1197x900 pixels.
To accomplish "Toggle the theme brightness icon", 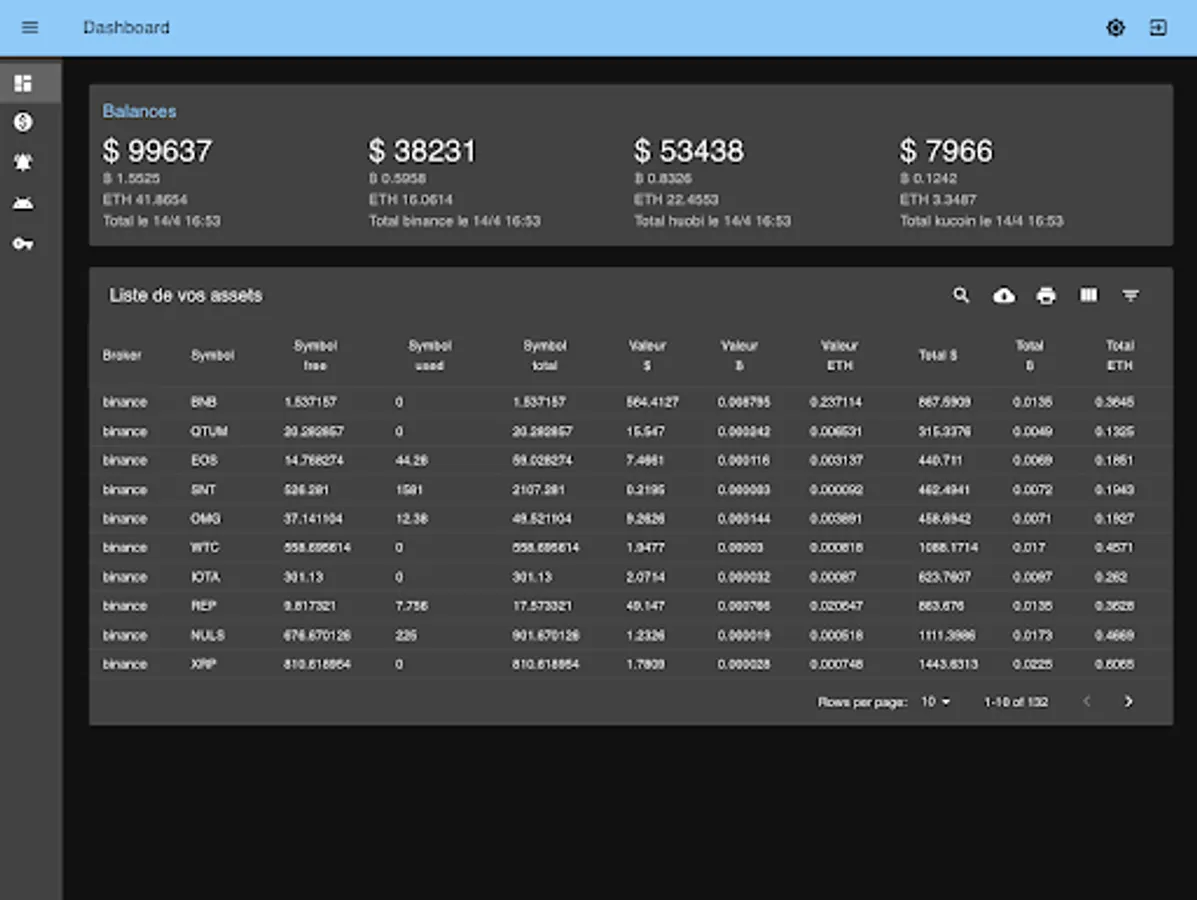I will click(1115, 27).
